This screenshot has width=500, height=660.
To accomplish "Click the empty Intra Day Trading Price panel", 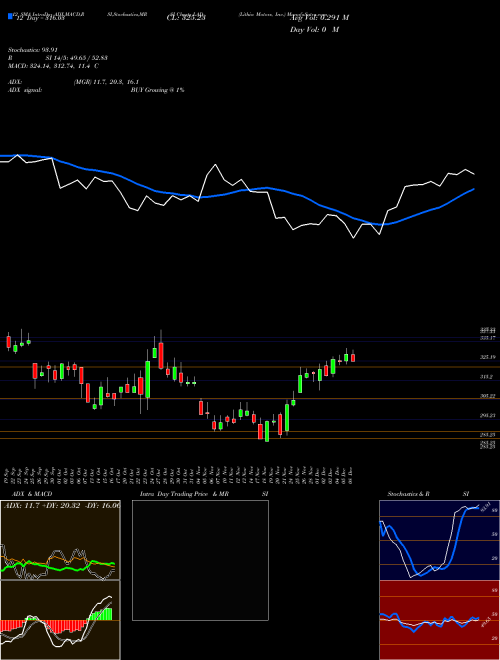I will [x=200, y=560].
